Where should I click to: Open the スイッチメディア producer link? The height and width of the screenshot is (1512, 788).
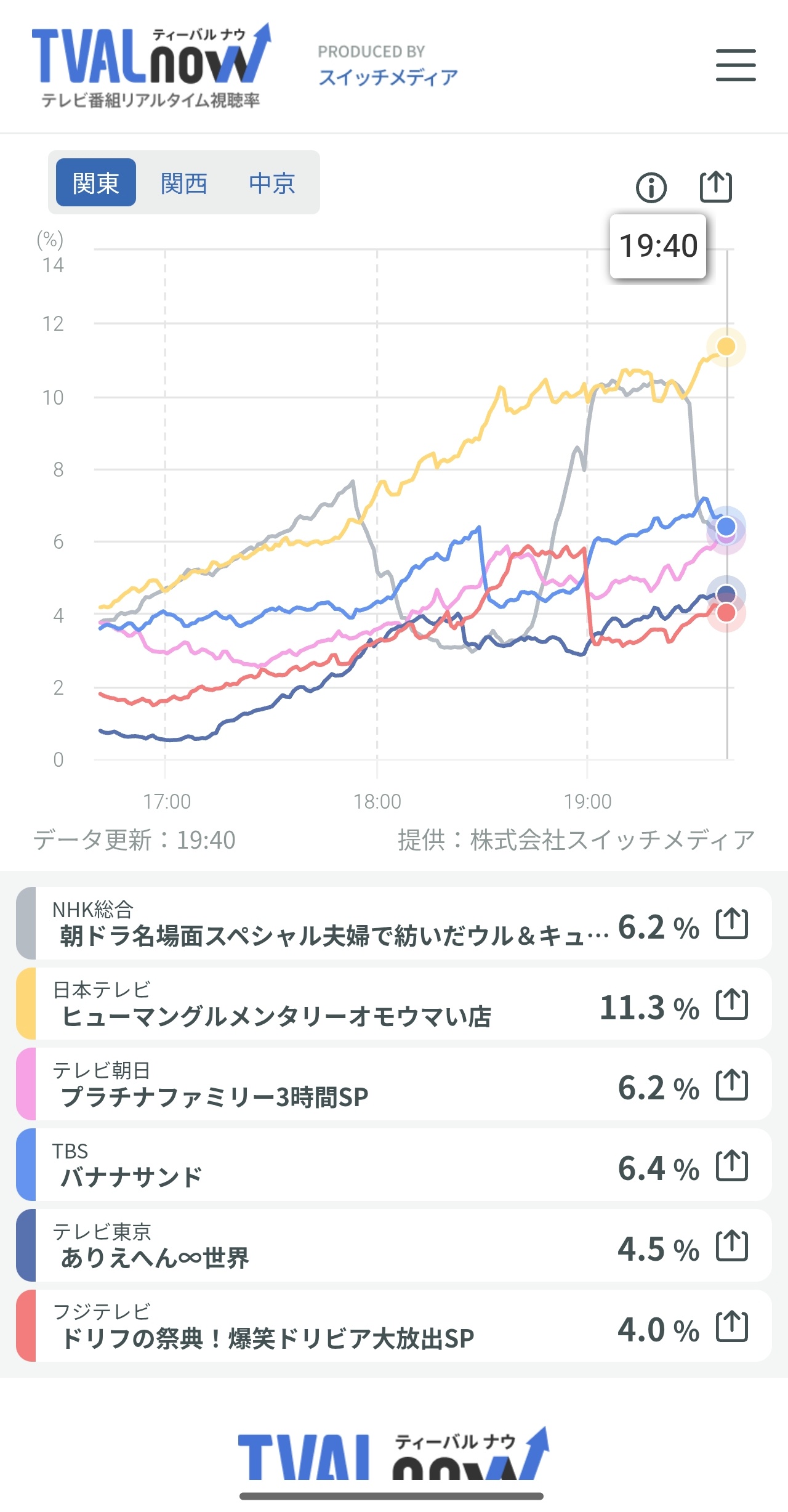click(388, 77)
